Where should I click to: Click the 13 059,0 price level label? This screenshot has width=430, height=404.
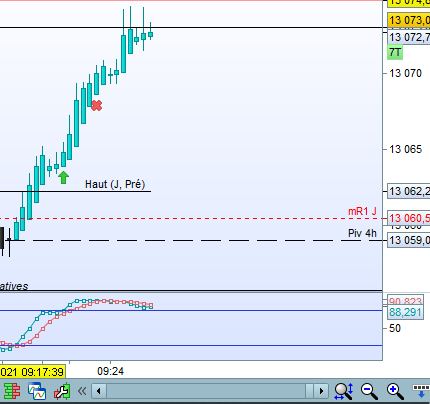[x=409, y=240]
